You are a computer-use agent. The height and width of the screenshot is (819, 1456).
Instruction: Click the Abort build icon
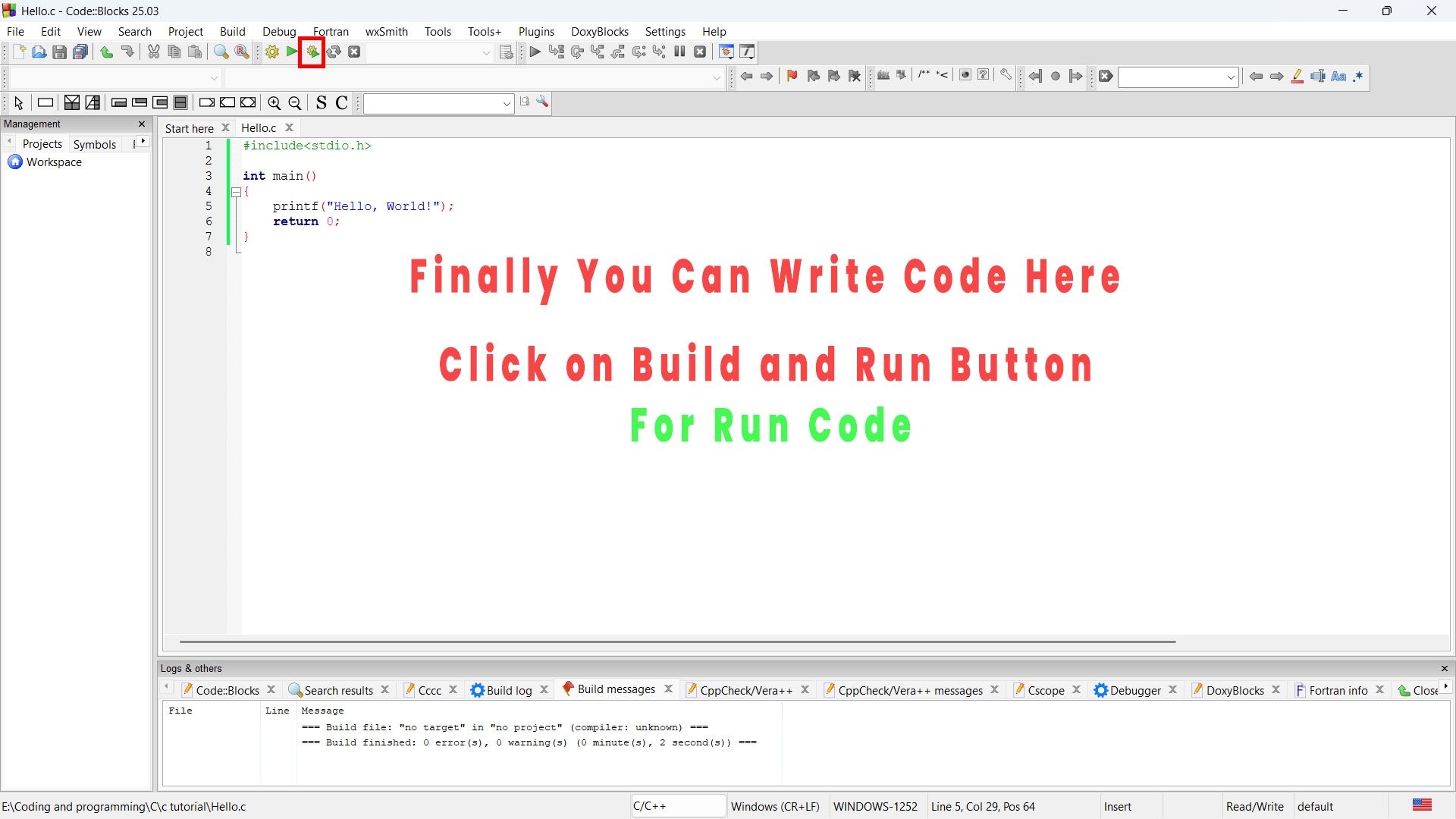pos(354,52)
